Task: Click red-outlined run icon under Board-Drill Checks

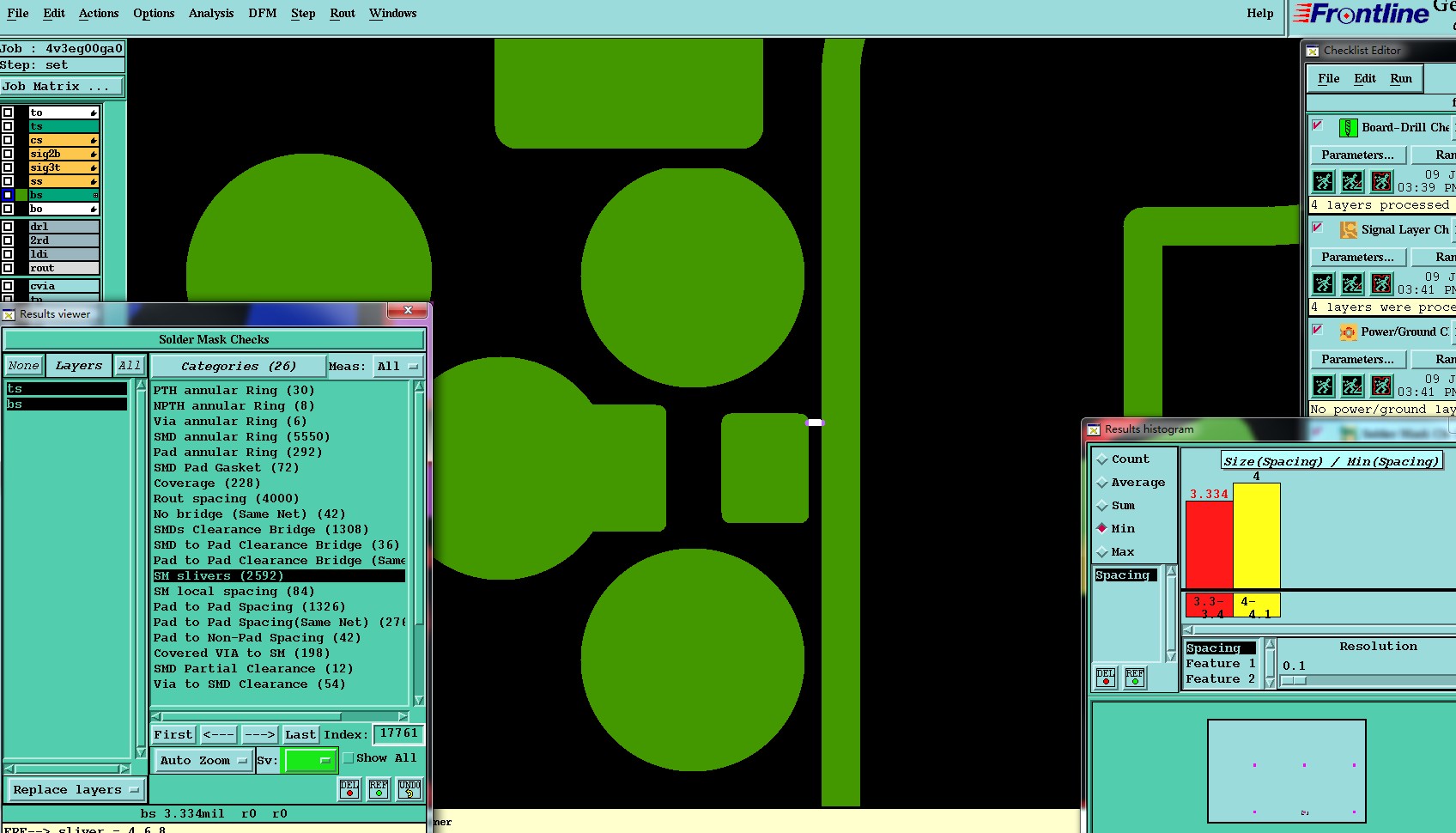Action: pos(1381,182)
